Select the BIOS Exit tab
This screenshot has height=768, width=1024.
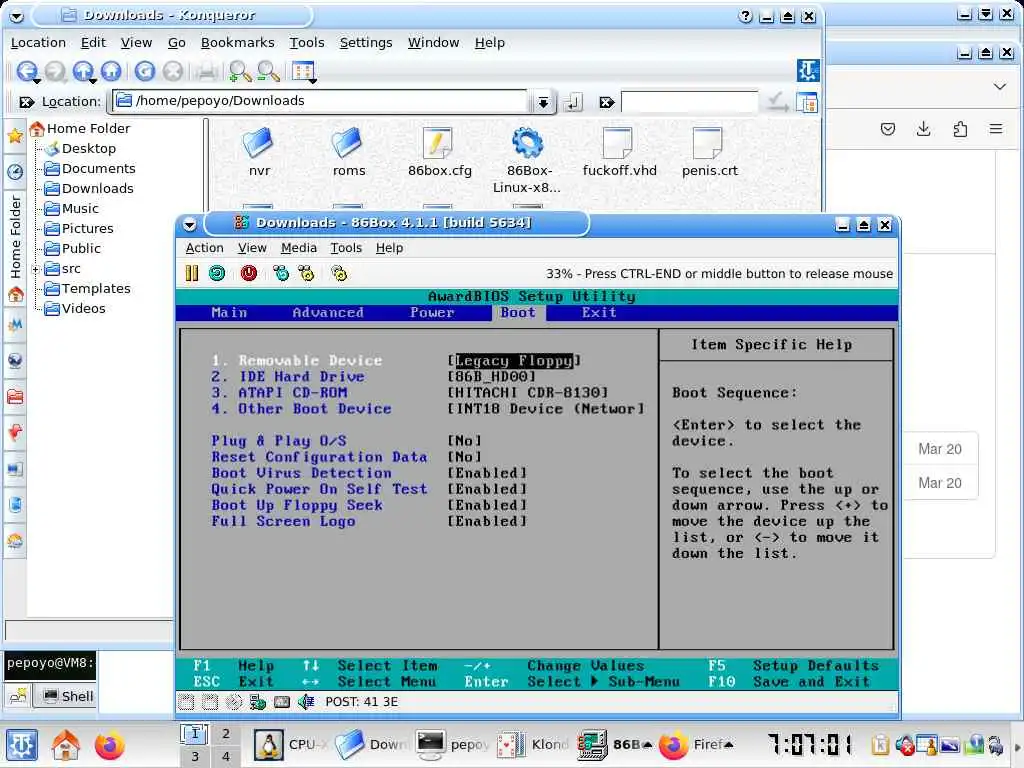pos(599,313)
